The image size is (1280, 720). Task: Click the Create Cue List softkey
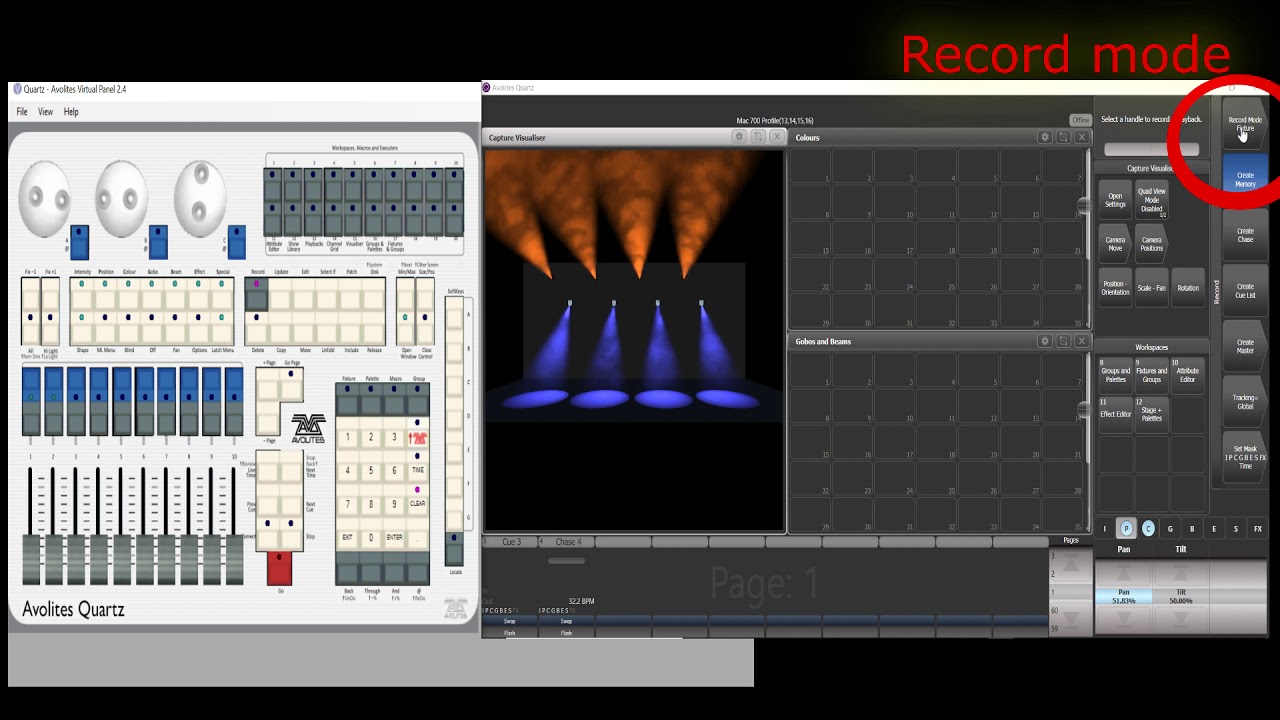1245,291
